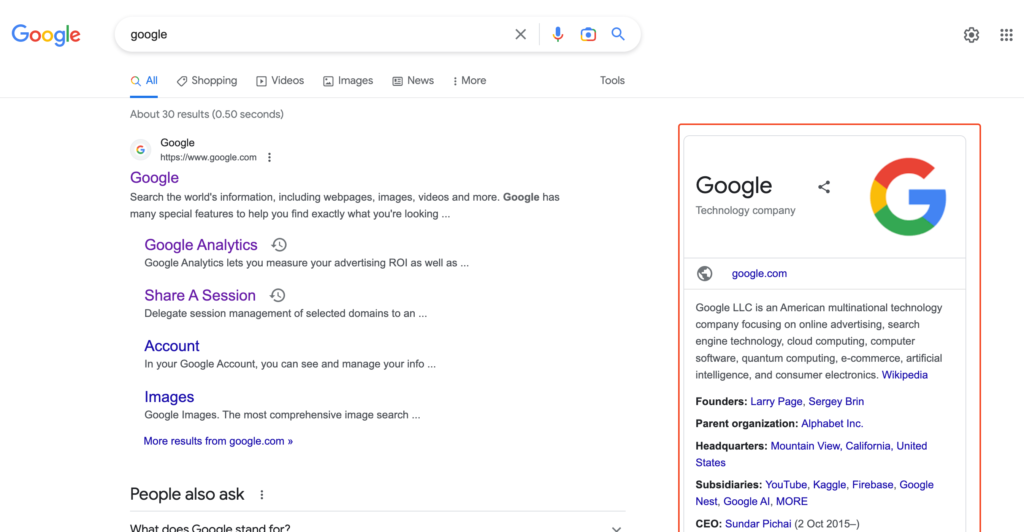1024x532 pixels.
Task: Click the Tools button
Action: click(612, 80)
